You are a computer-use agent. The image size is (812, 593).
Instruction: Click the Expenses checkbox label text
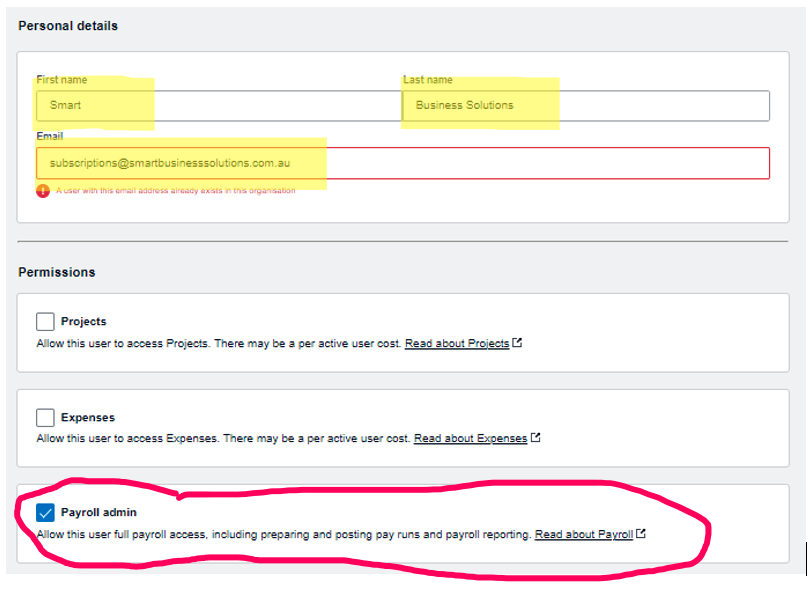[88, 417]
